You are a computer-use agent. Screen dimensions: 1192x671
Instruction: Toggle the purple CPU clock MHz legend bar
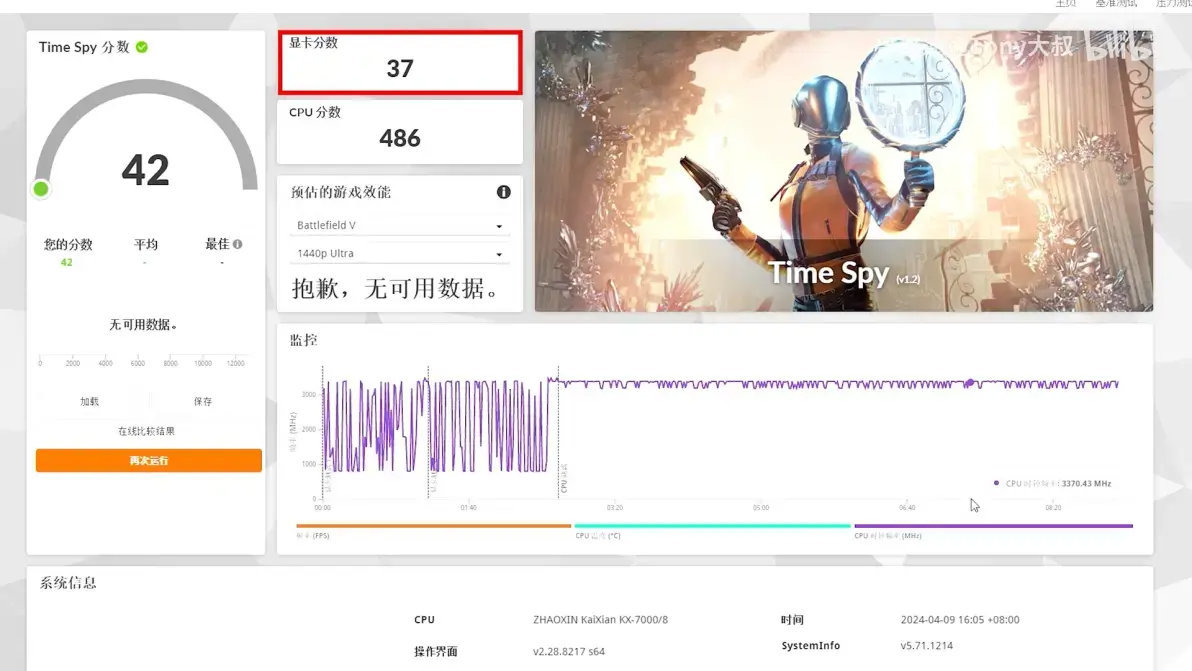pos(994,526)
